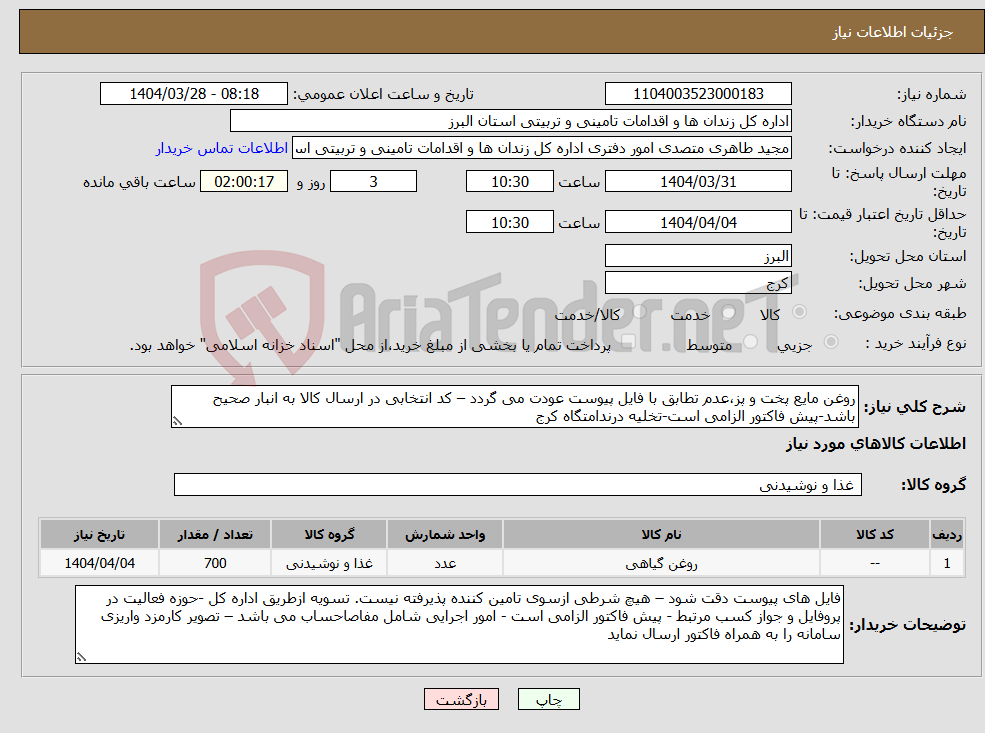This screenshot has width=985, height=733.
Task: Click the price validity date 1404/04/04 field
Action: 698,222
